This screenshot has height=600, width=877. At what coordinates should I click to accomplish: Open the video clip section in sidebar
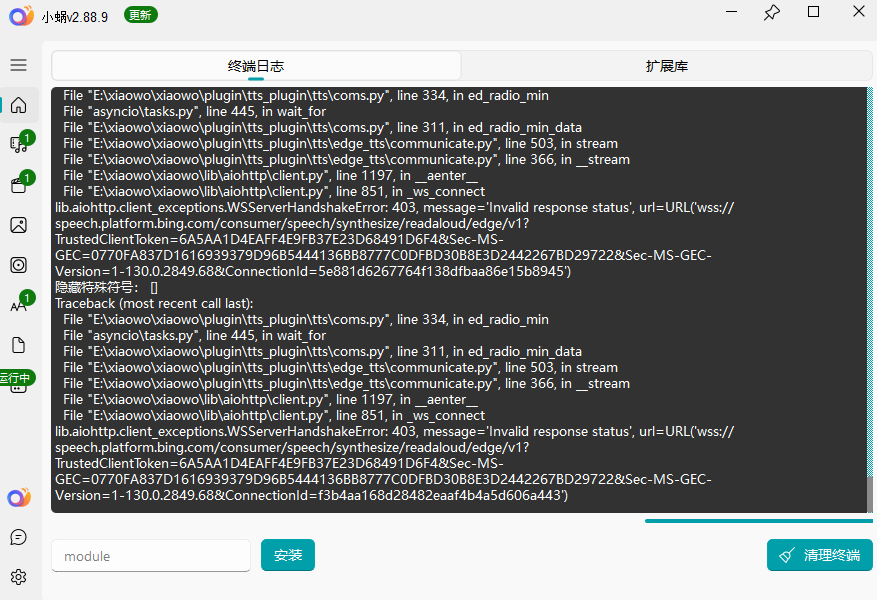[18, 185]
